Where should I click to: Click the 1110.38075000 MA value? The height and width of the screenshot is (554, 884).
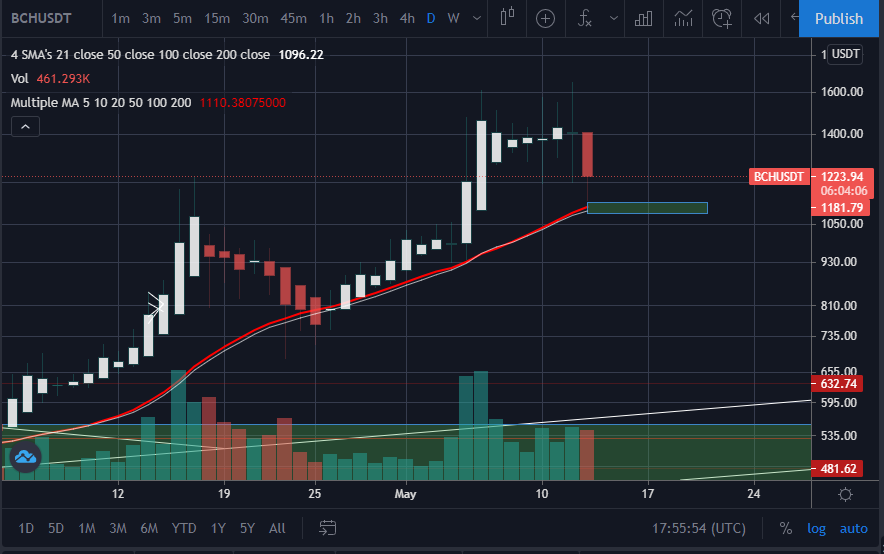[243, 103]
